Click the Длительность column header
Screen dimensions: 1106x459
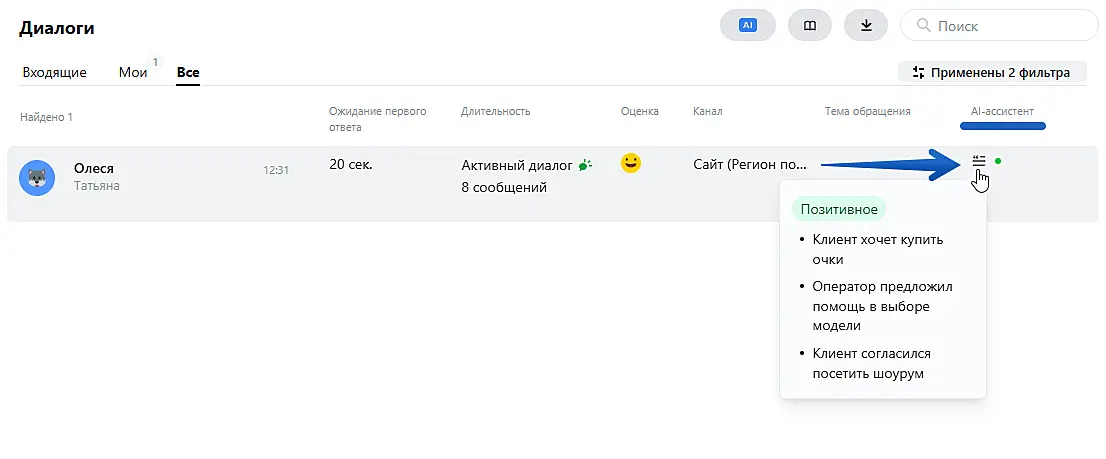(496, 111)
